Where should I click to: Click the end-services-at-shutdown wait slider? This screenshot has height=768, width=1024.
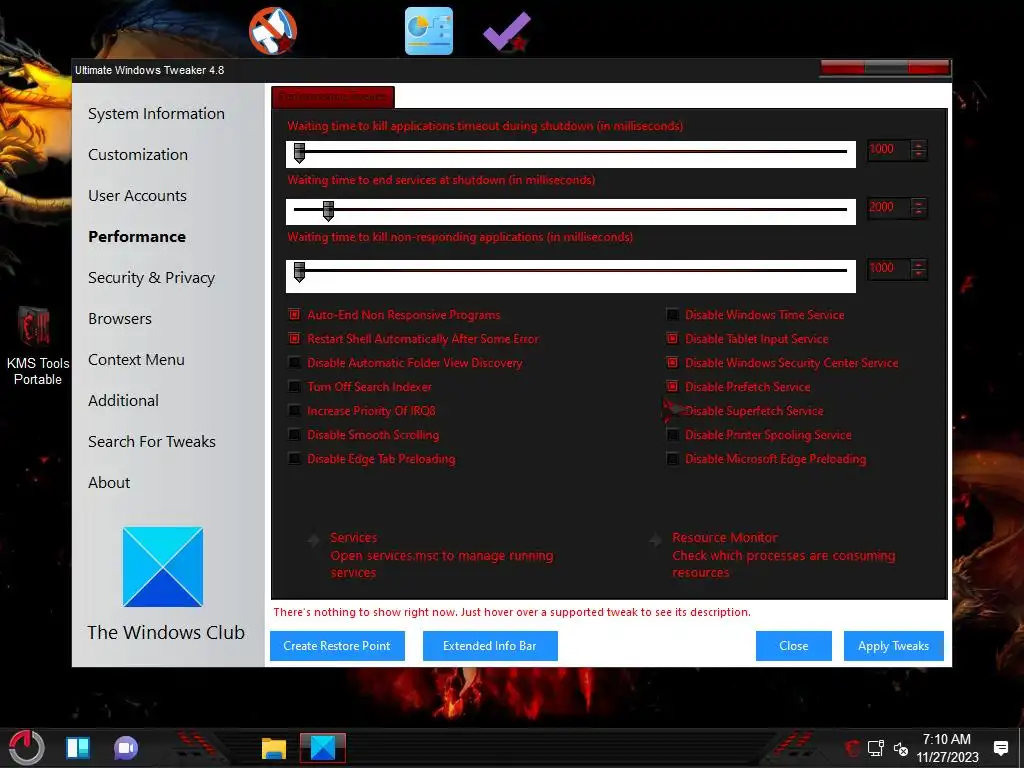click(571, 212)
